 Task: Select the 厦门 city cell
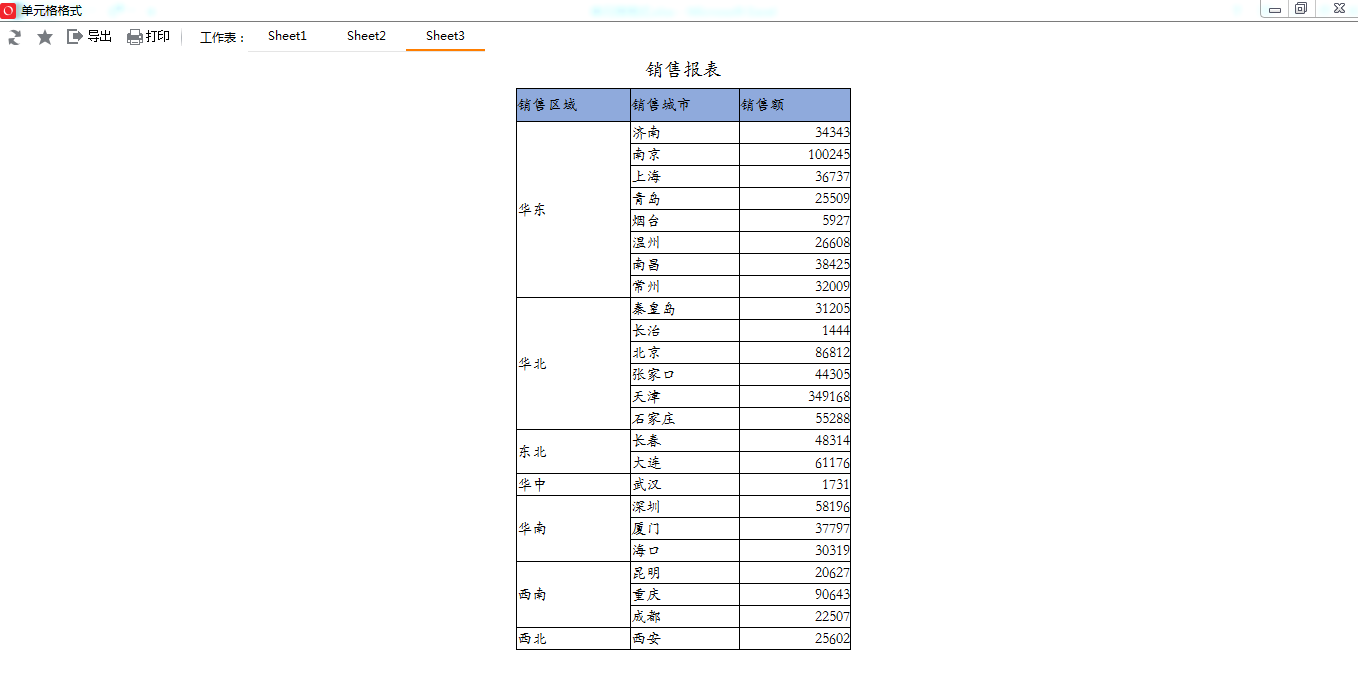(x=685, y=529)
